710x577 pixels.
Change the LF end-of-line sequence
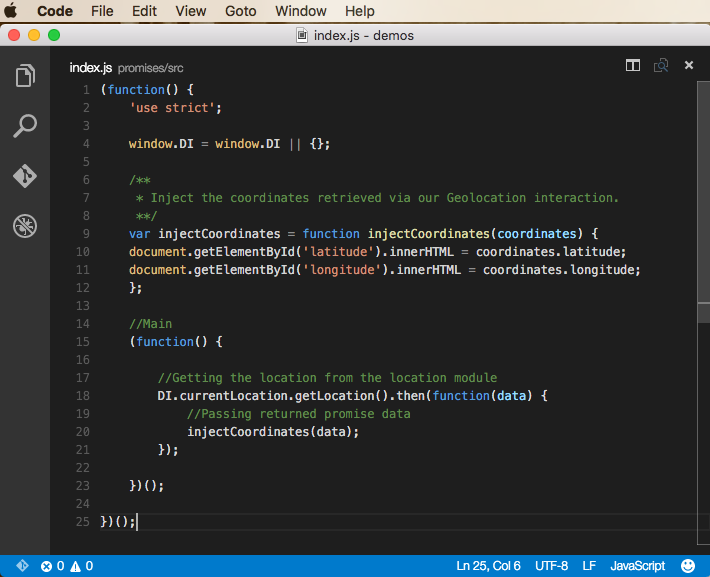[x=590, y=566]
